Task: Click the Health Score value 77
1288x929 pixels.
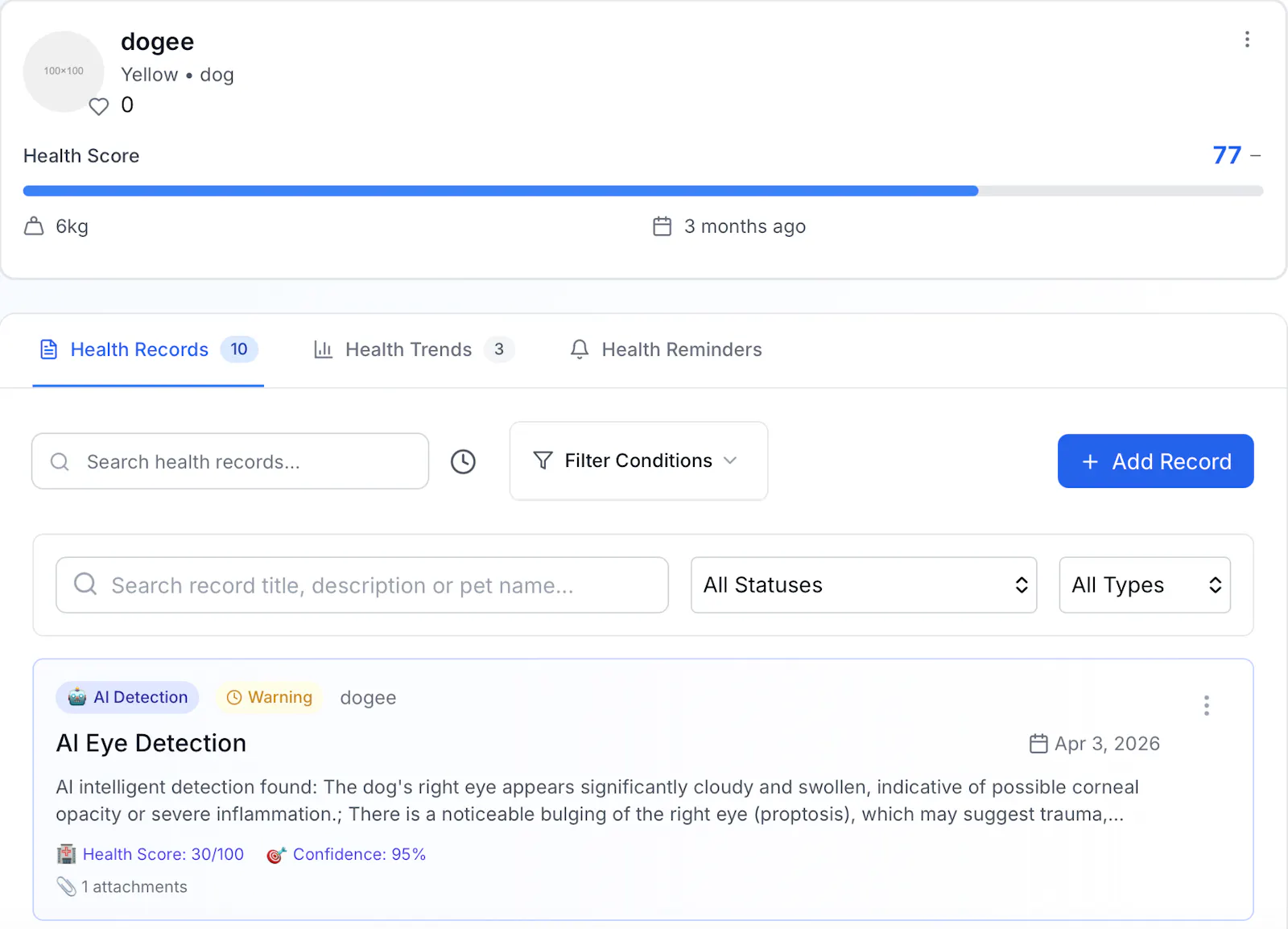Action: [x=1227, y=155]
